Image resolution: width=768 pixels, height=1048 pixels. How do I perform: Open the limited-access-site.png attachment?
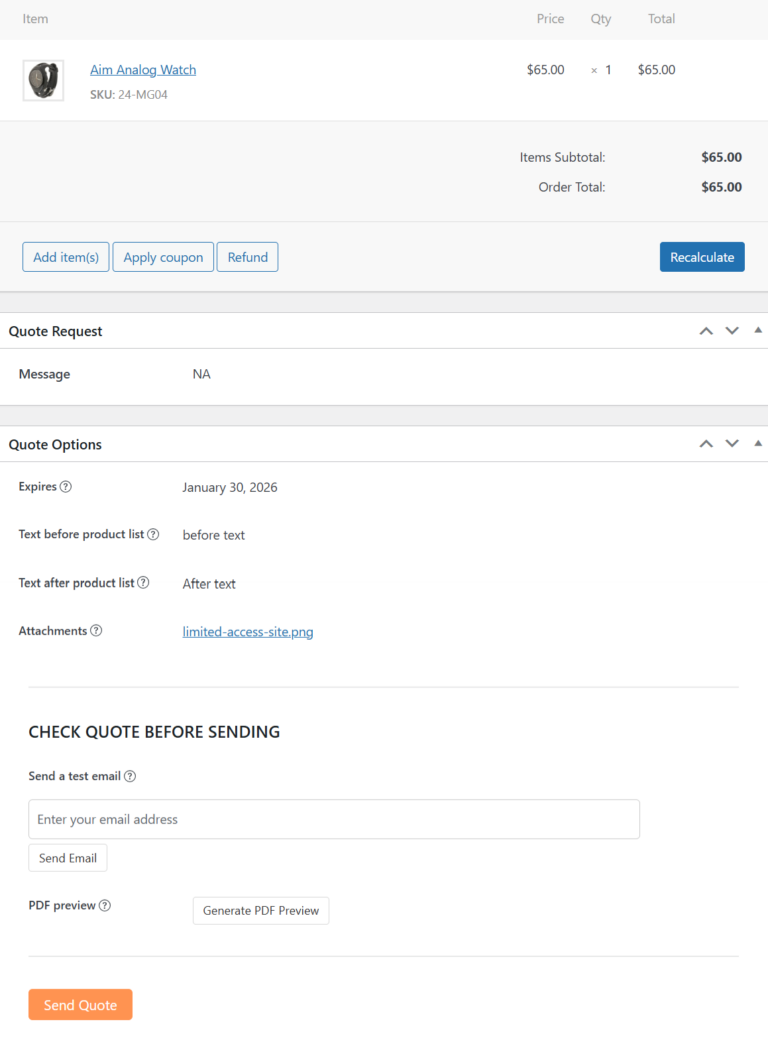[x=248, y=632]
